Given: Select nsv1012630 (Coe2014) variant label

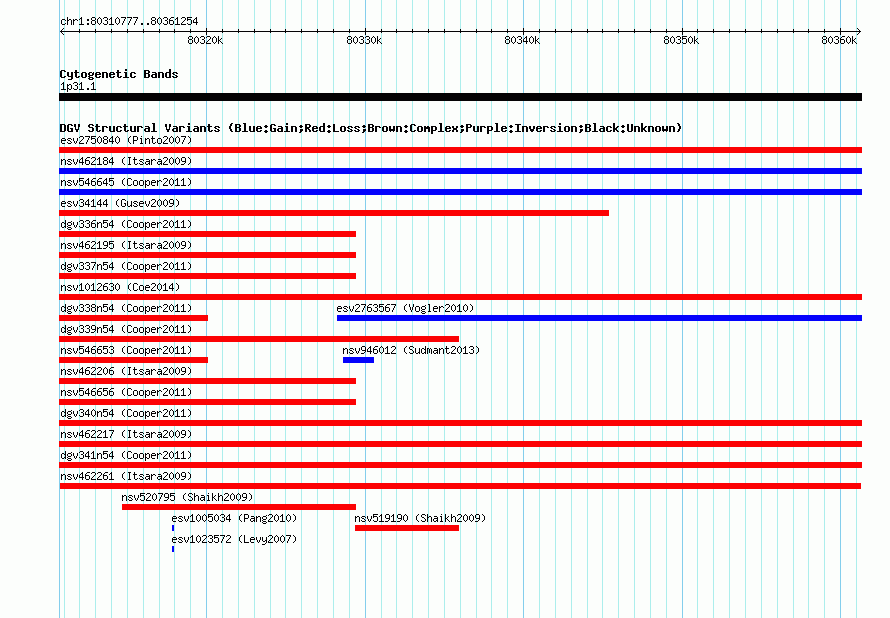Looking at the screenshot, I should (x=120, y=287).
